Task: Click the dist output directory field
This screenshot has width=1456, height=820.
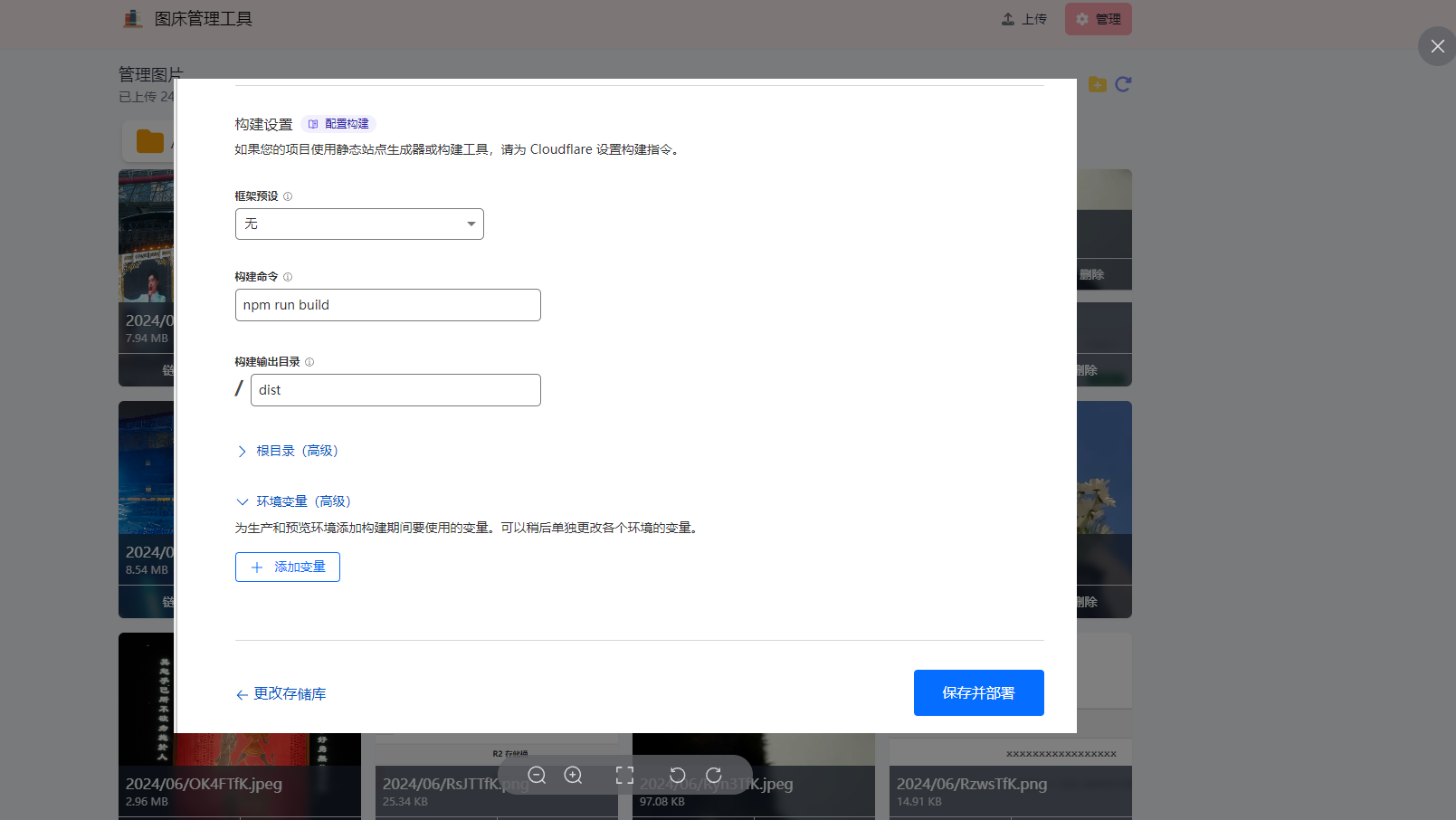Action: pos(395,390)
